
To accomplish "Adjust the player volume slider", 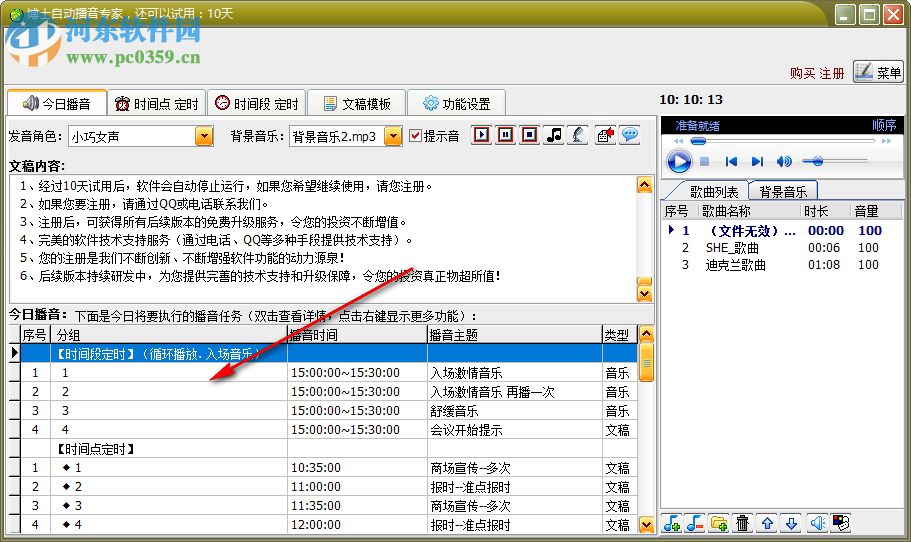I will point(834,161).
